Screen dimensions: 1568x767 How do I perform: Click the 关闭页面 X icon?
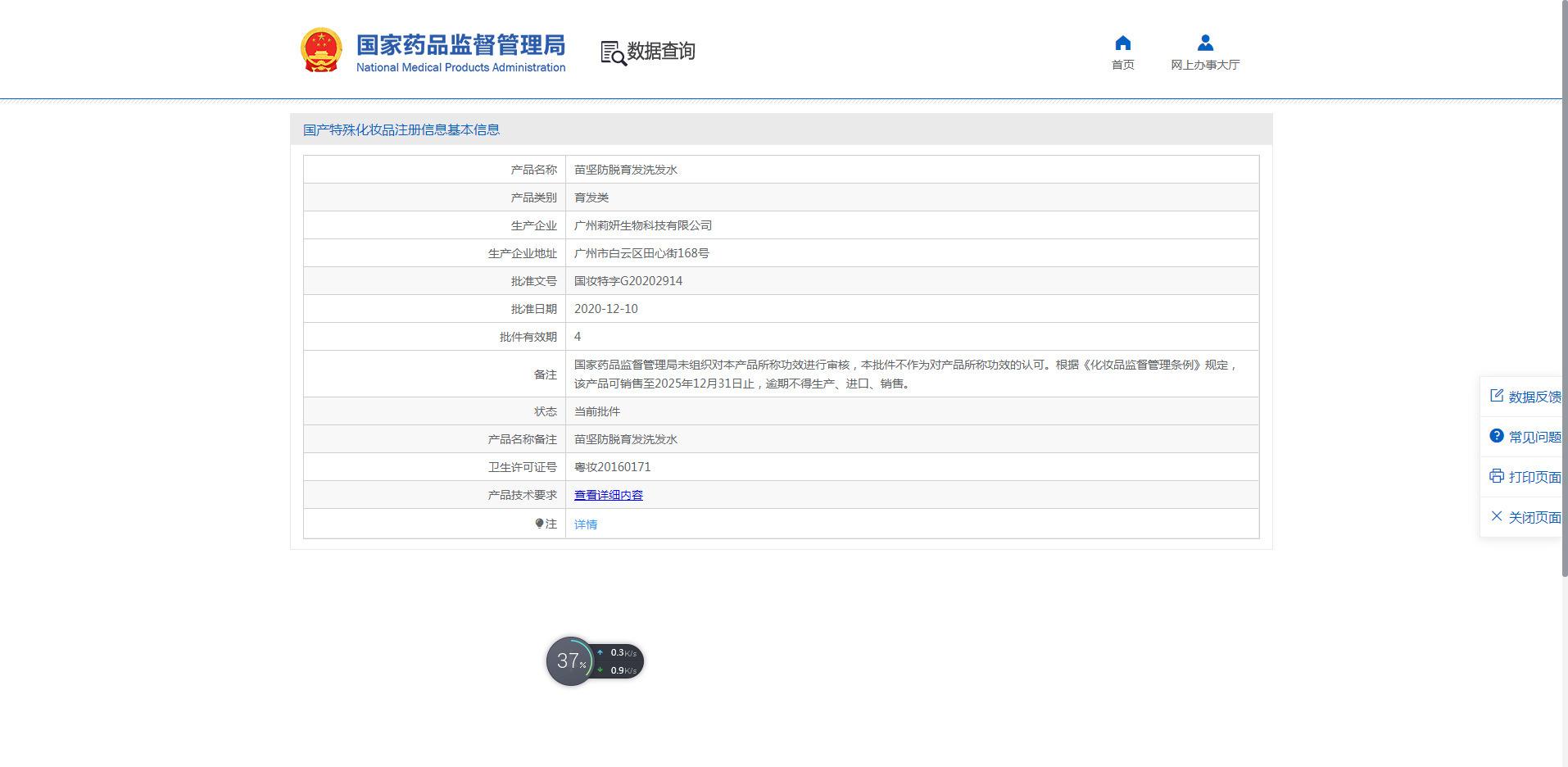(1497, 516)
